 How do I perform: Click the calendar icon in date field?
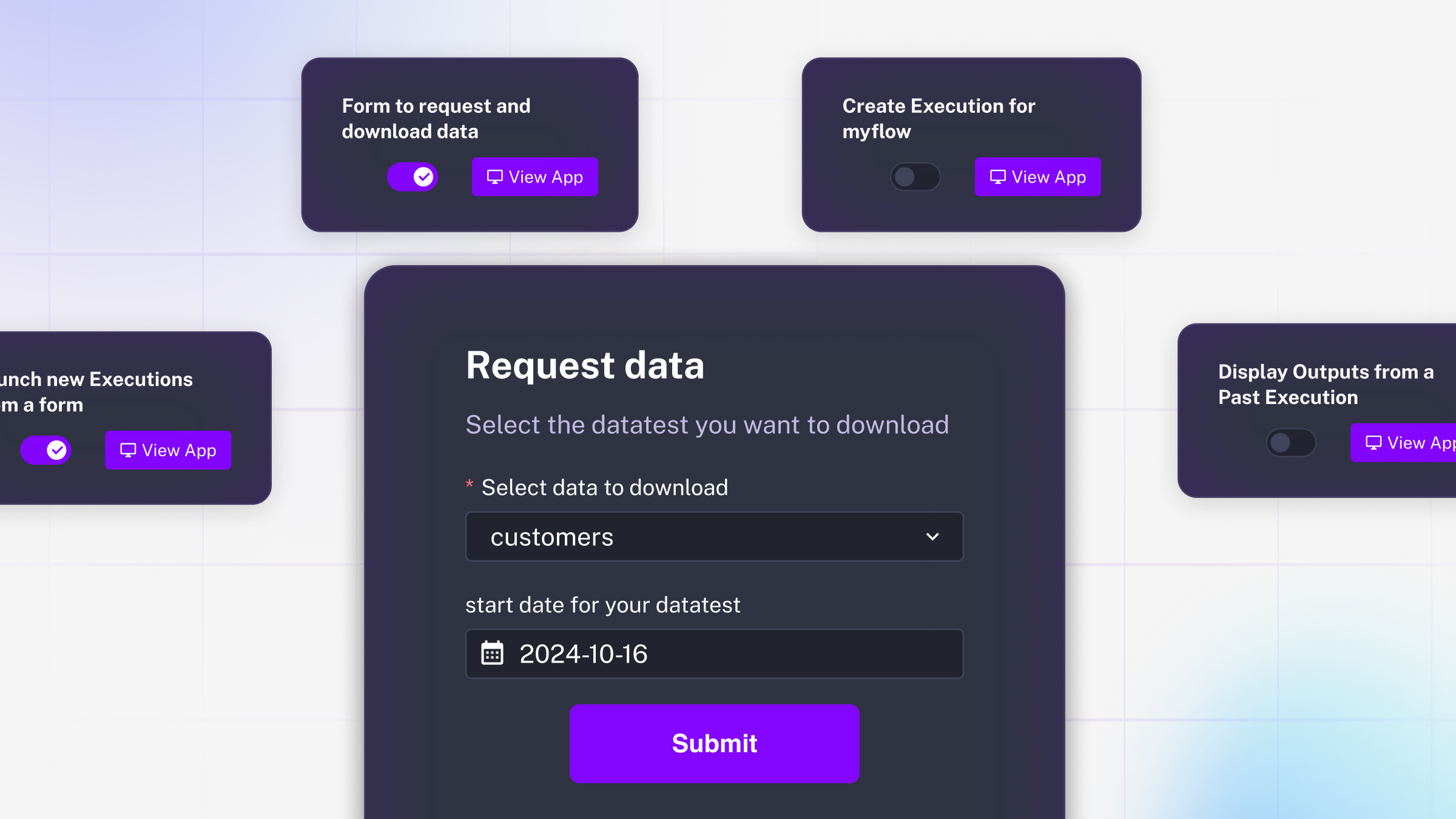[x=491, y=653]
